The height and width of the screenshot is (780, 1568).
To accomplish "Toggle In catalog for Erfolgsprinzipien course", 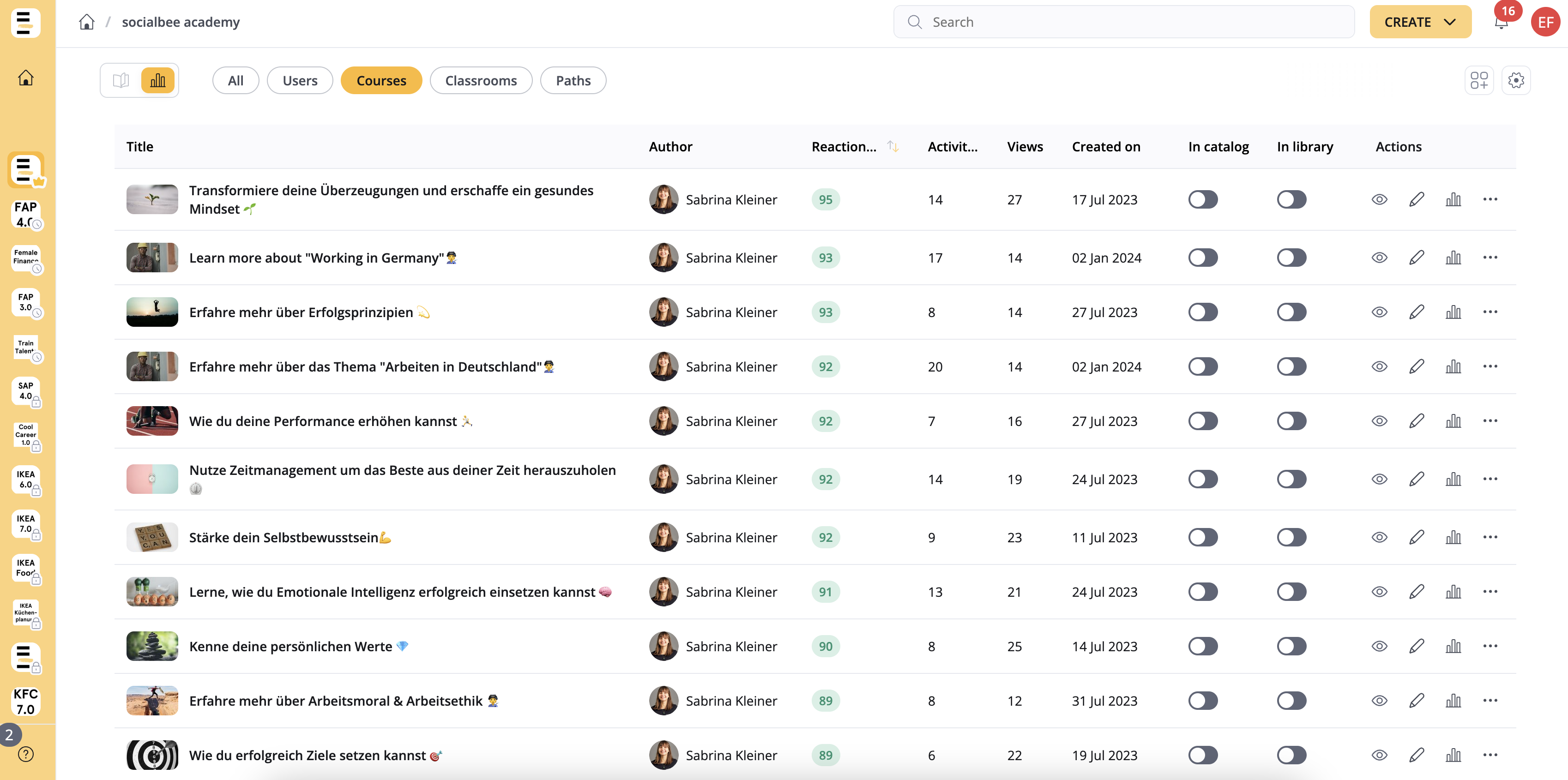I will point(1203,312).
